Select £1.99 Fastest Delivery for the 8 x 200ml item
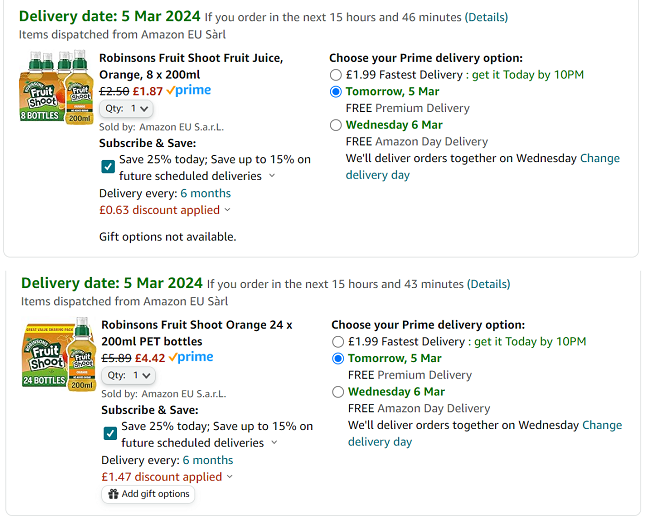The width and height of the screenshot is (650, 527). 336,75
